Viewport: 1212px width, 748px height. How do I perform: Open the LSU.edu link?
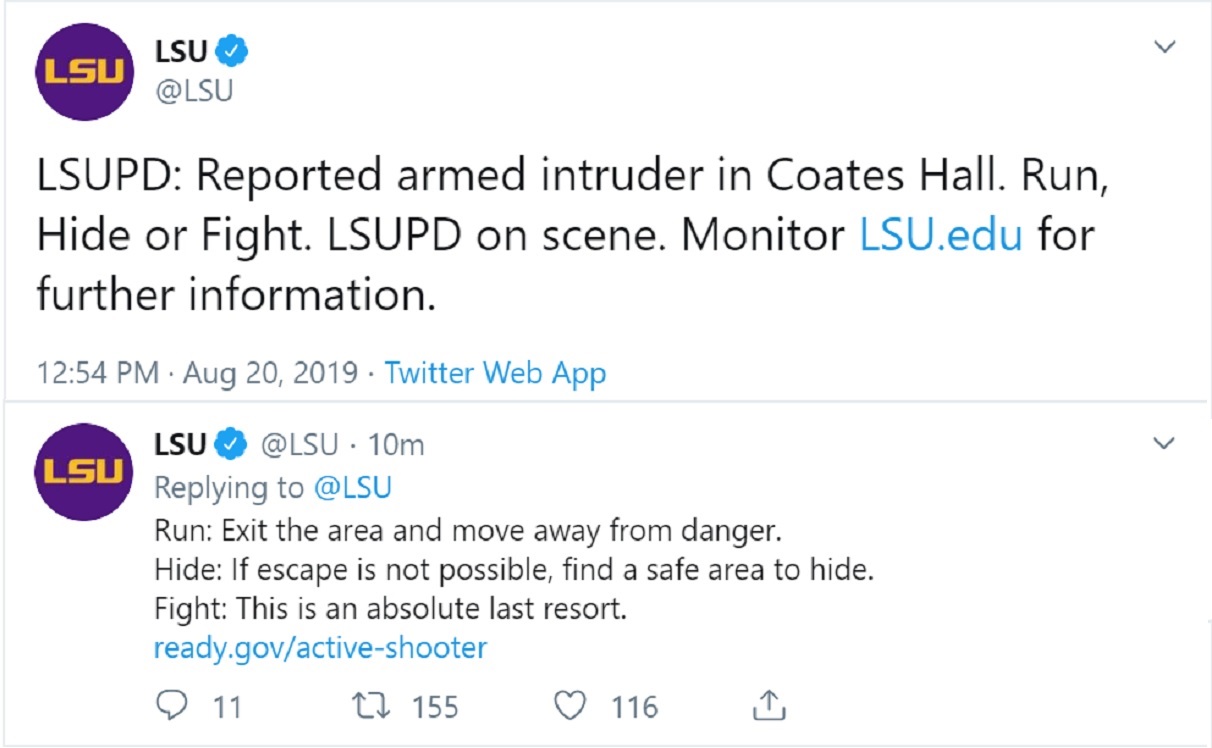938,235
